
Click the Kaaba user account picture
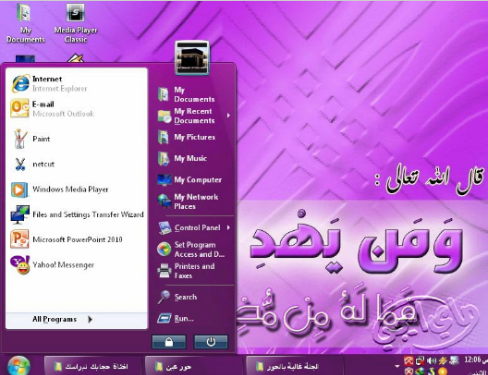pyautogui.click(x=192, y=58)
